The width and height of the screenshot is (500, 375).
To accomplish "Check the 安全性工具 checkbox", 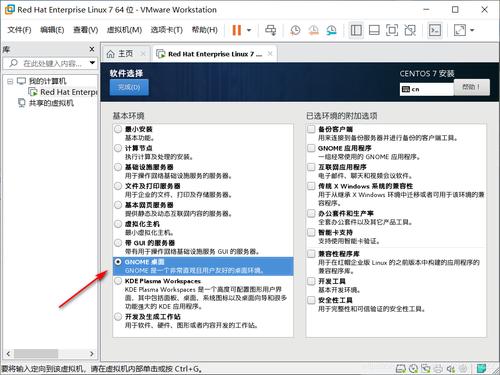I will pos(311,300).
